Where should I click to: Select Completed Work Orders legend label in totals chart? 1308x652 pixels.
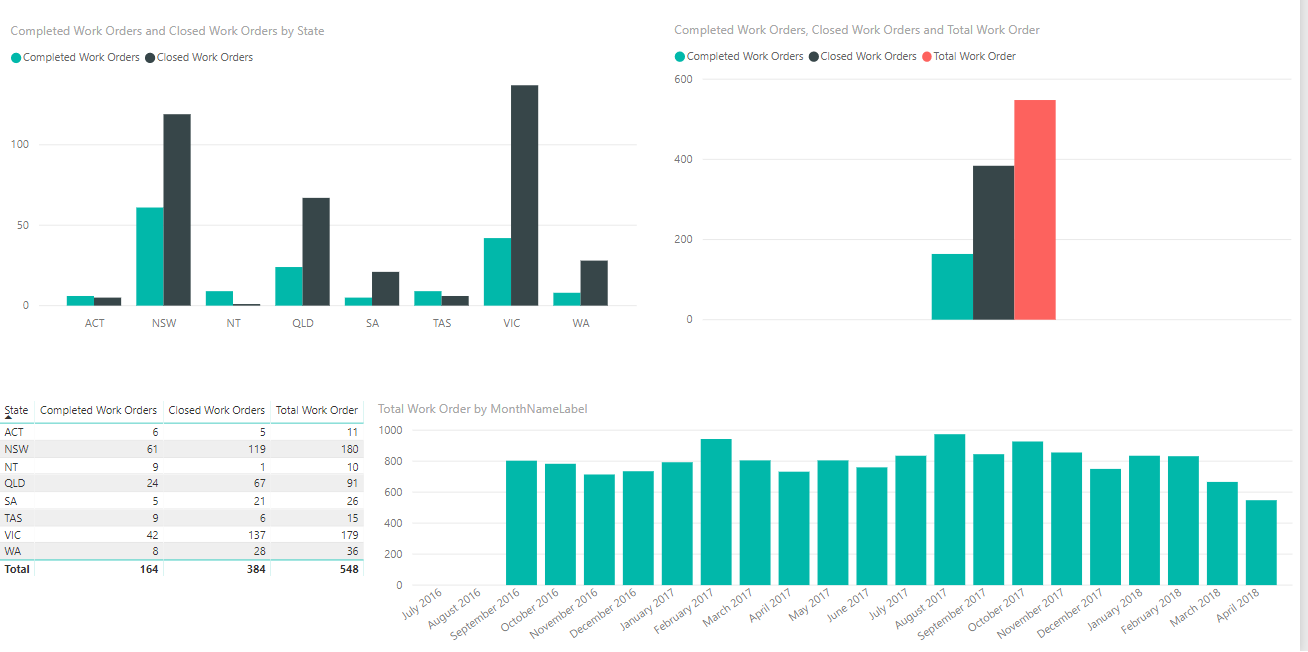coord(745,57)
